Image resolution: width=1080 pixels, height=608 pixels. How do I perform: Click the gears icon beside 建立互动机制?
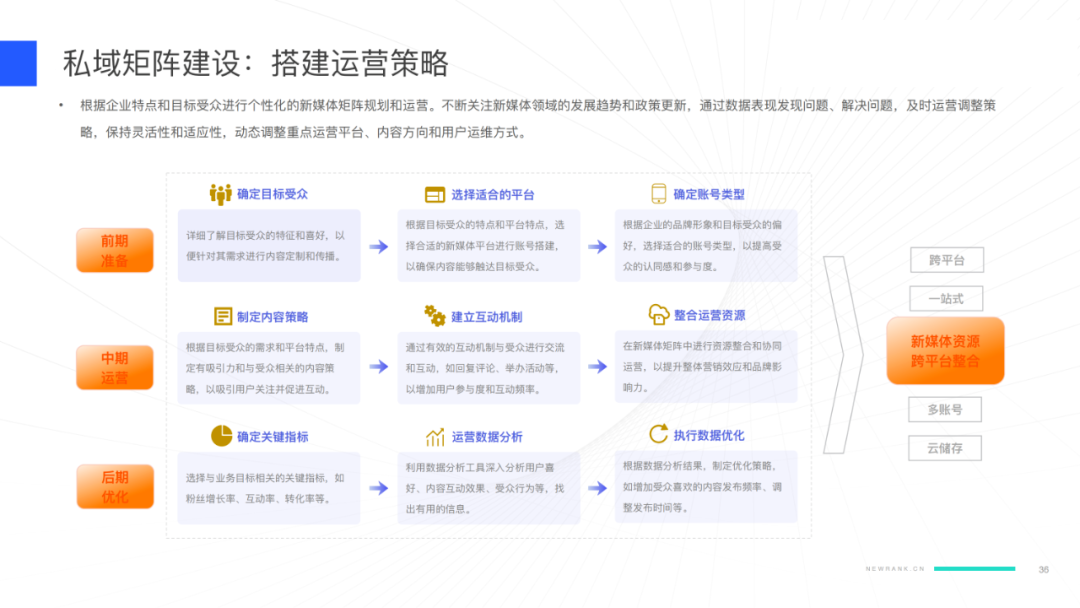tap(435, 315)
